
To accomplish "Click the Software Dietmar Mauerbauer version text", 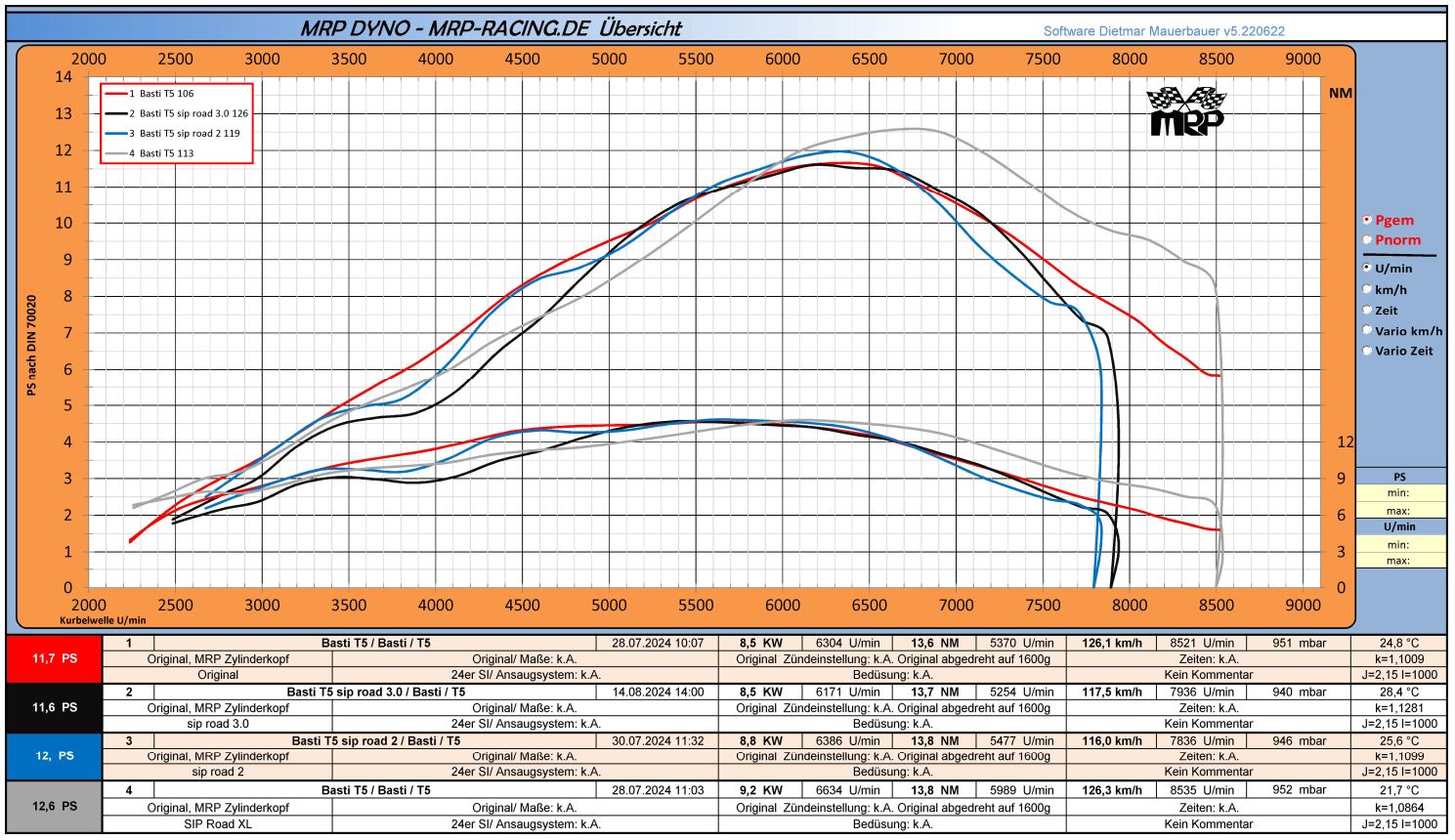I will (1164, 31).
